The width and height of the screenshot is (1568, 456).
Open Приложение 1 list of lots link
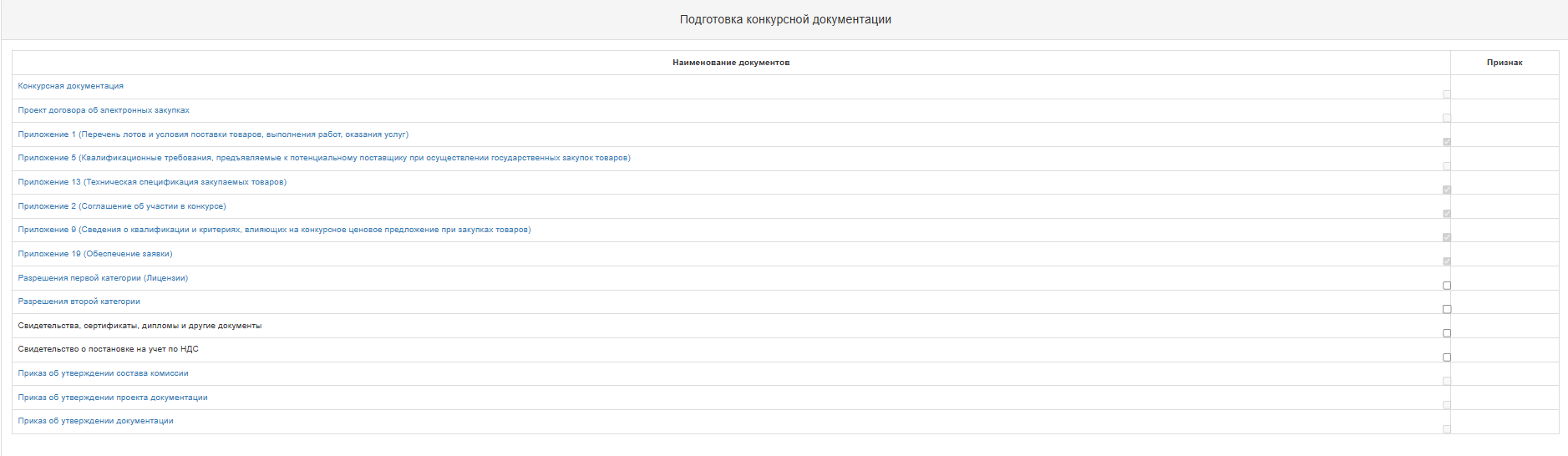213,134
